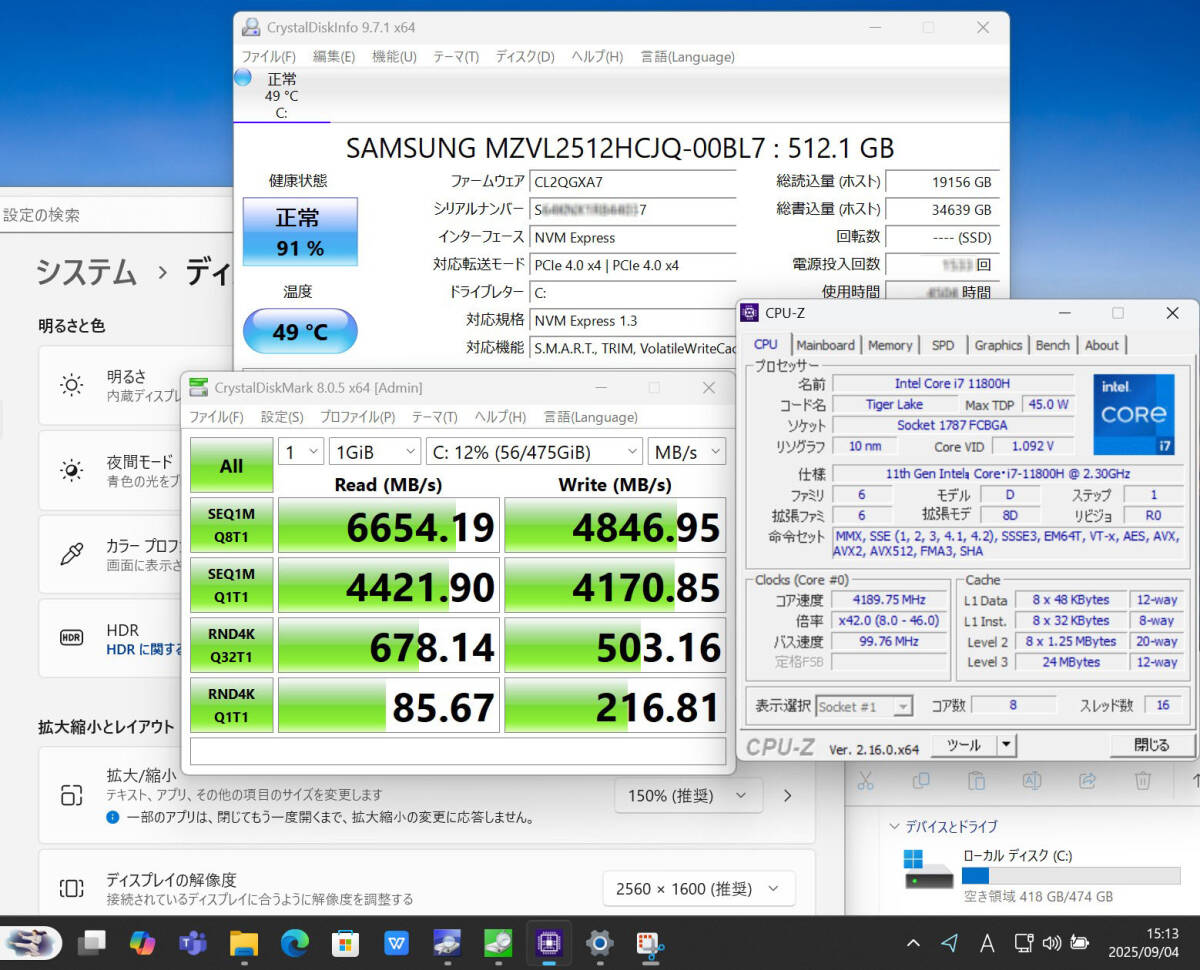
Task: Click the blue 正常 91 % health status box
Action: pos(299,231)
